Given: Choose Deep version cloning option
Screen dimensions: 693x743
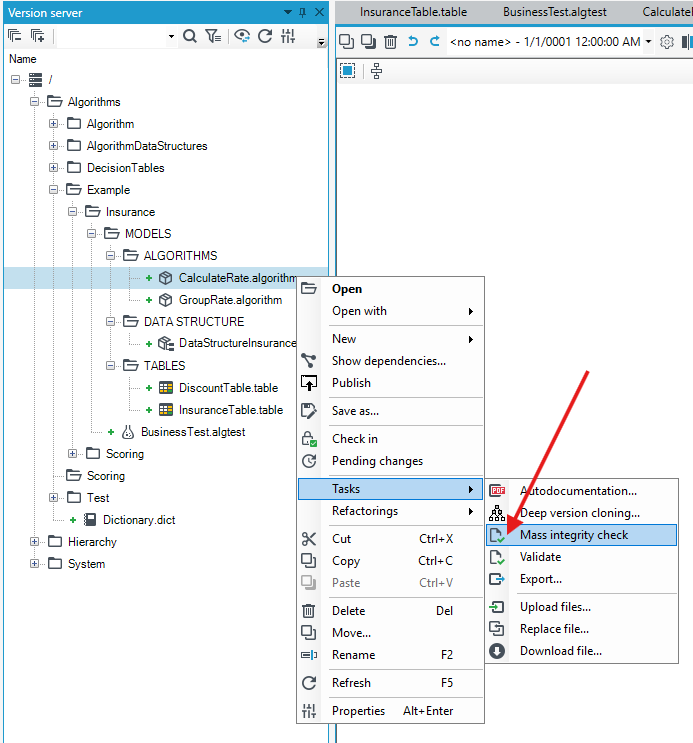Looking at the screenshot, I should [582, 513].
